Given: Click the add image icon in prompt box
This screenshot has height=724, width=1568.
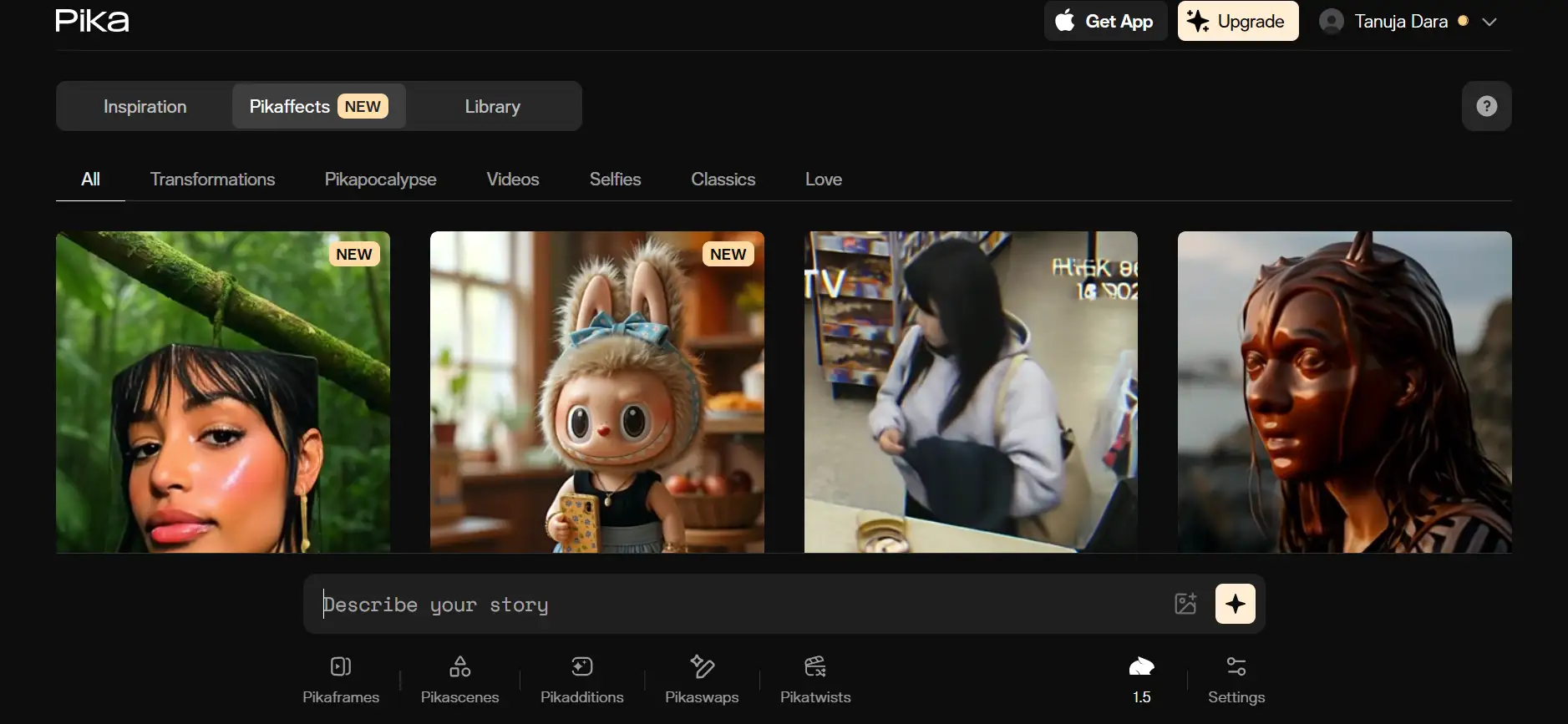Looking at the screenshot, I should (1185, 604).
